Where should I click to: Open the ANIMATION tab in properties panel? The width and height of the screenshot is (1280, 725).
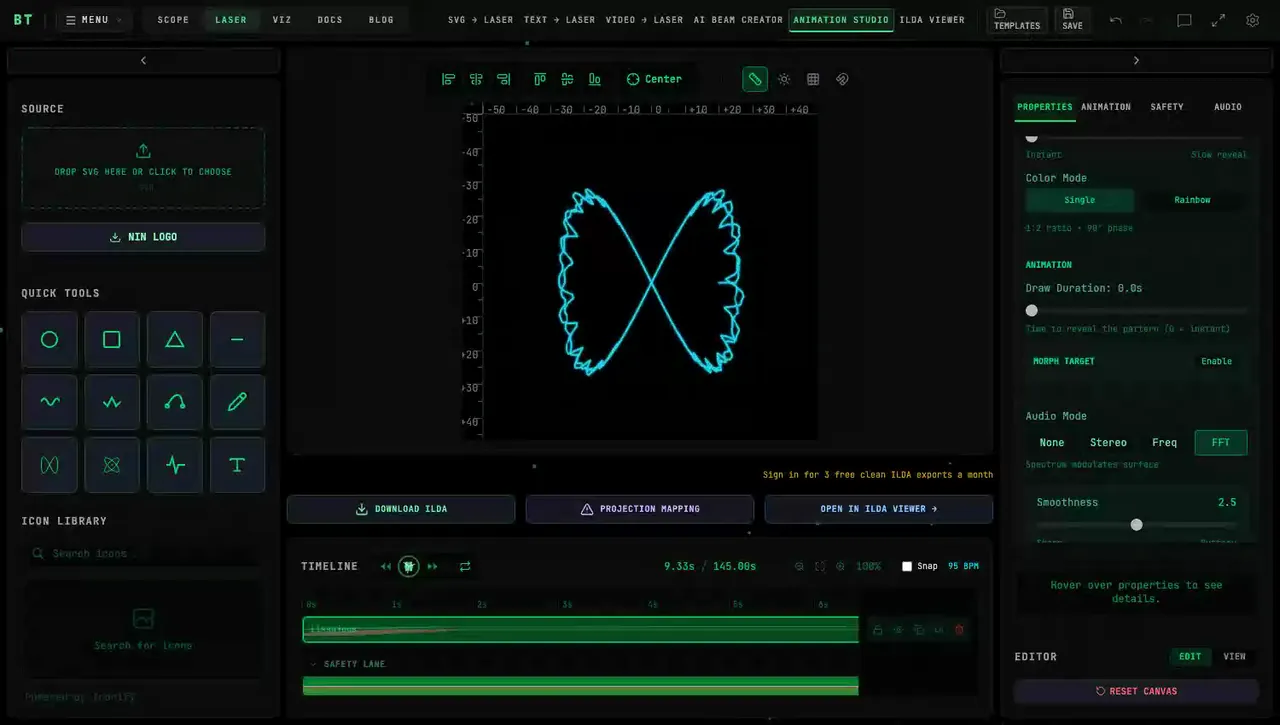pos(1106,107)
